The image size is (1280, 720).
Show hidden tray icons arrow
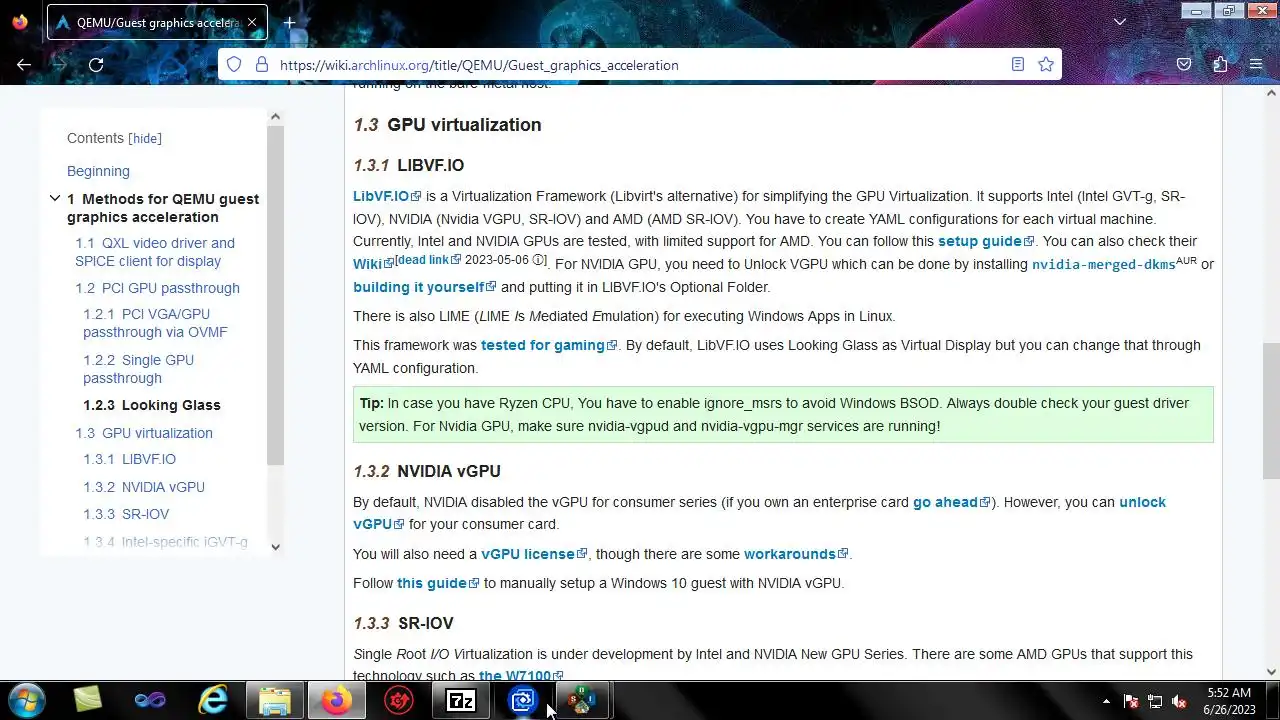[1106, 701]
